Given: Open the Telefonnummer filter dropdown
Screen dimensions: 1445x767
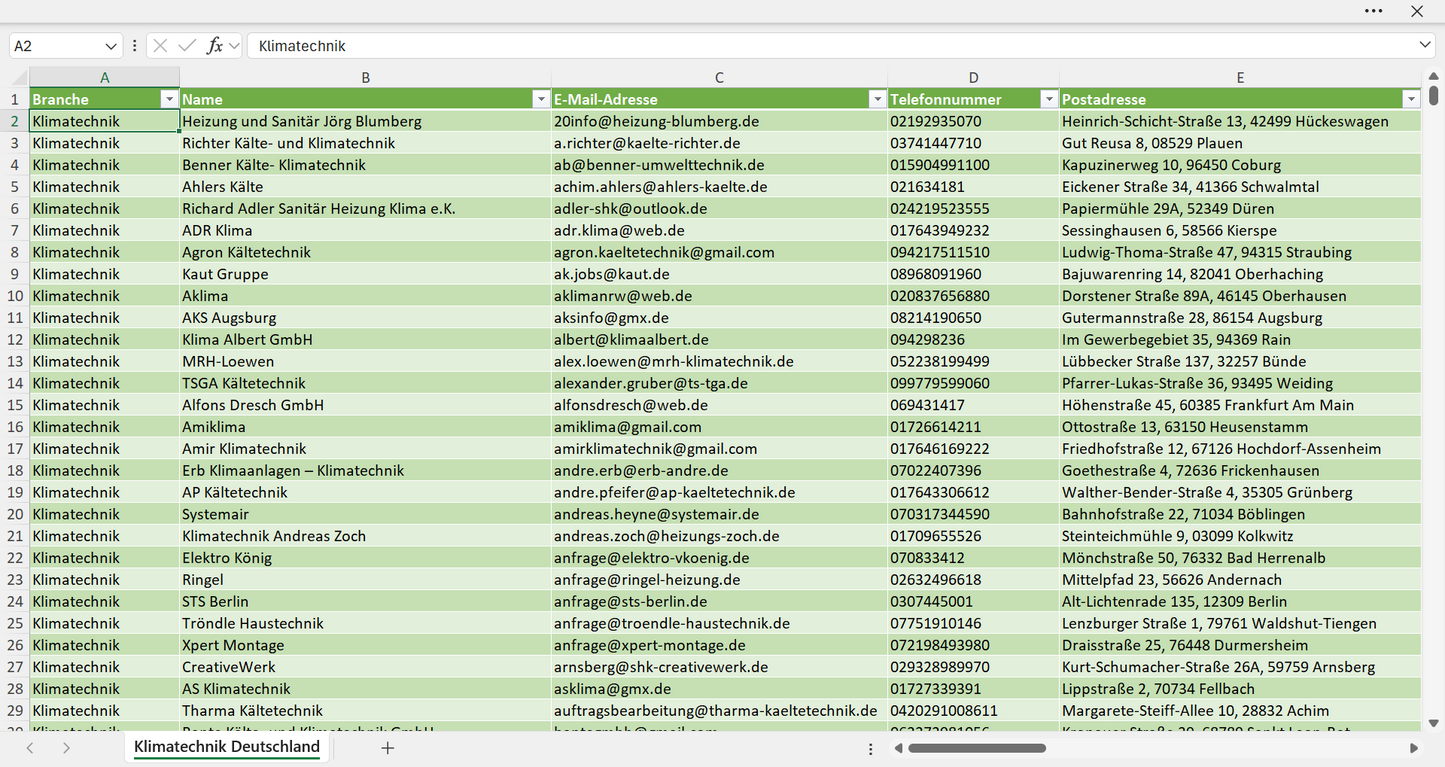Looking at the screenshot, I should pos(1049,99).
